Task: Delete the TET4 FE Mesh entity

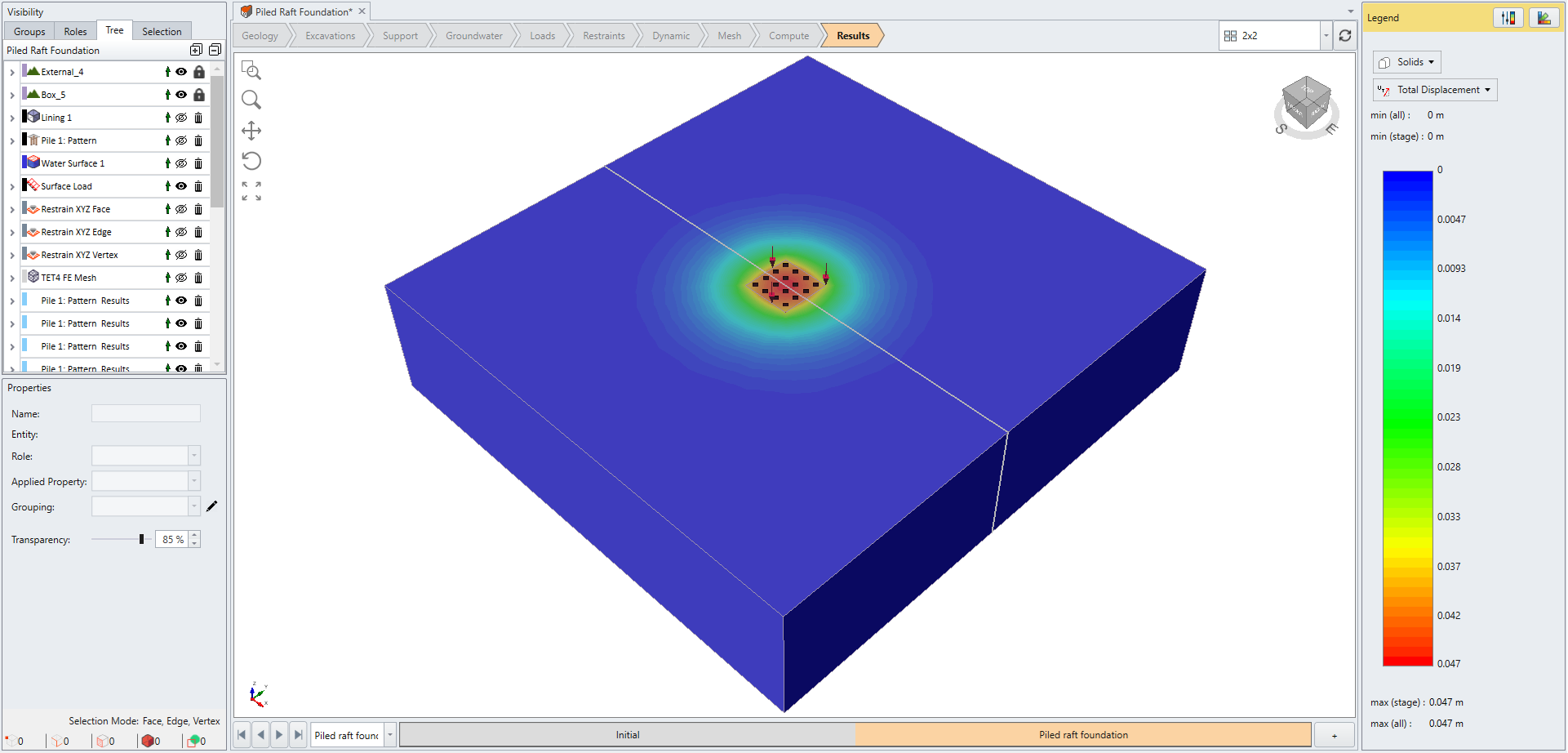Action: coord(198,278)
